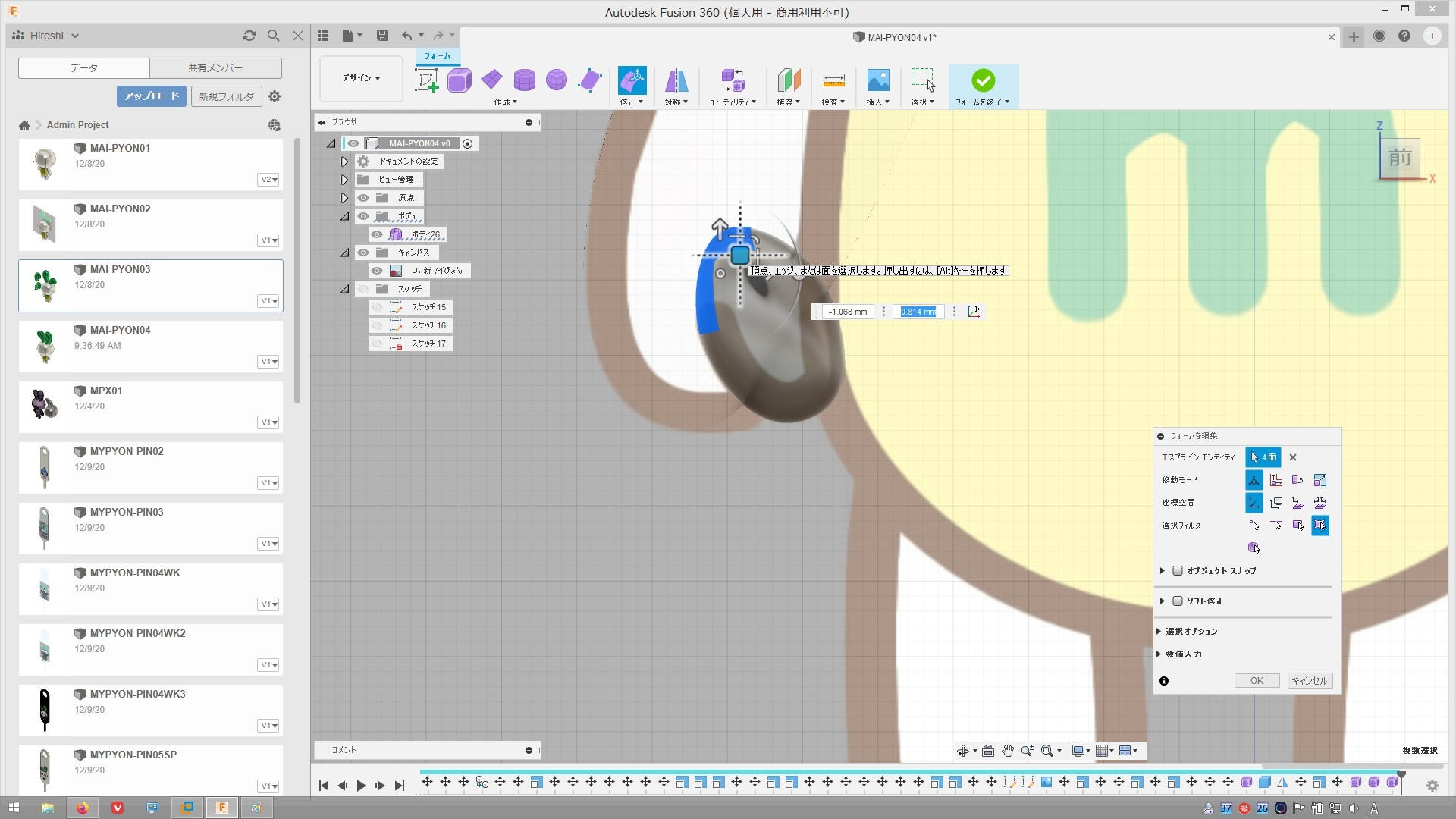Switch to the 共有メンバー tab
This screenshot has width=1456, height=819.
pyautogui.click(x=215, y=68)
